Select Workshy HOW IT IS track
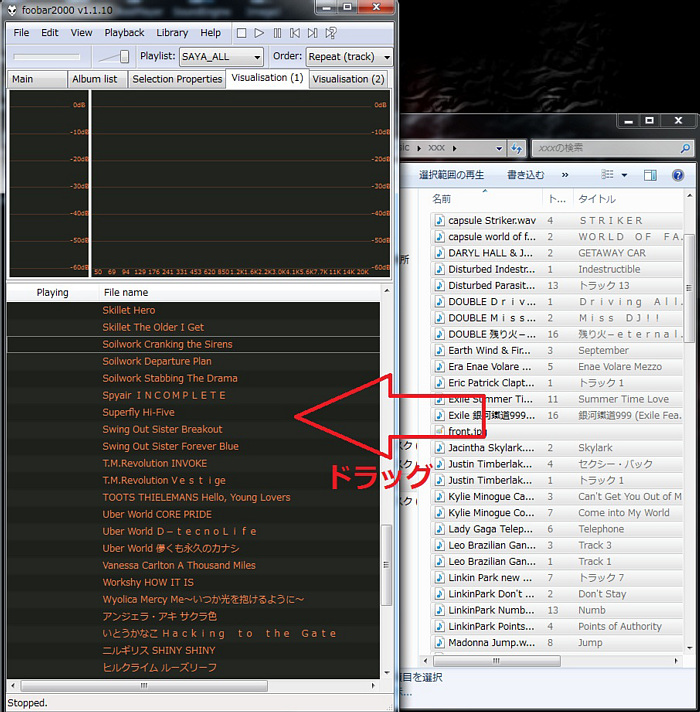The image size is (700, 712). pos(193,582)
